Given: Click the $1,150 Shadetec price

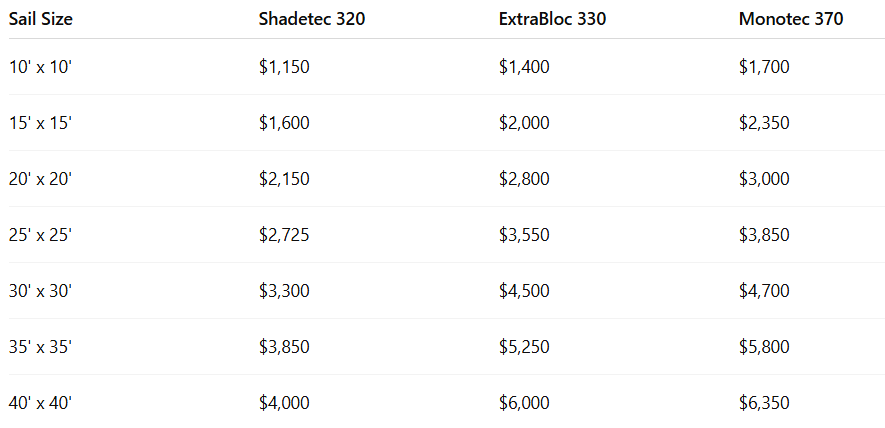Looking at the screenshot, I should coord(284,67).
